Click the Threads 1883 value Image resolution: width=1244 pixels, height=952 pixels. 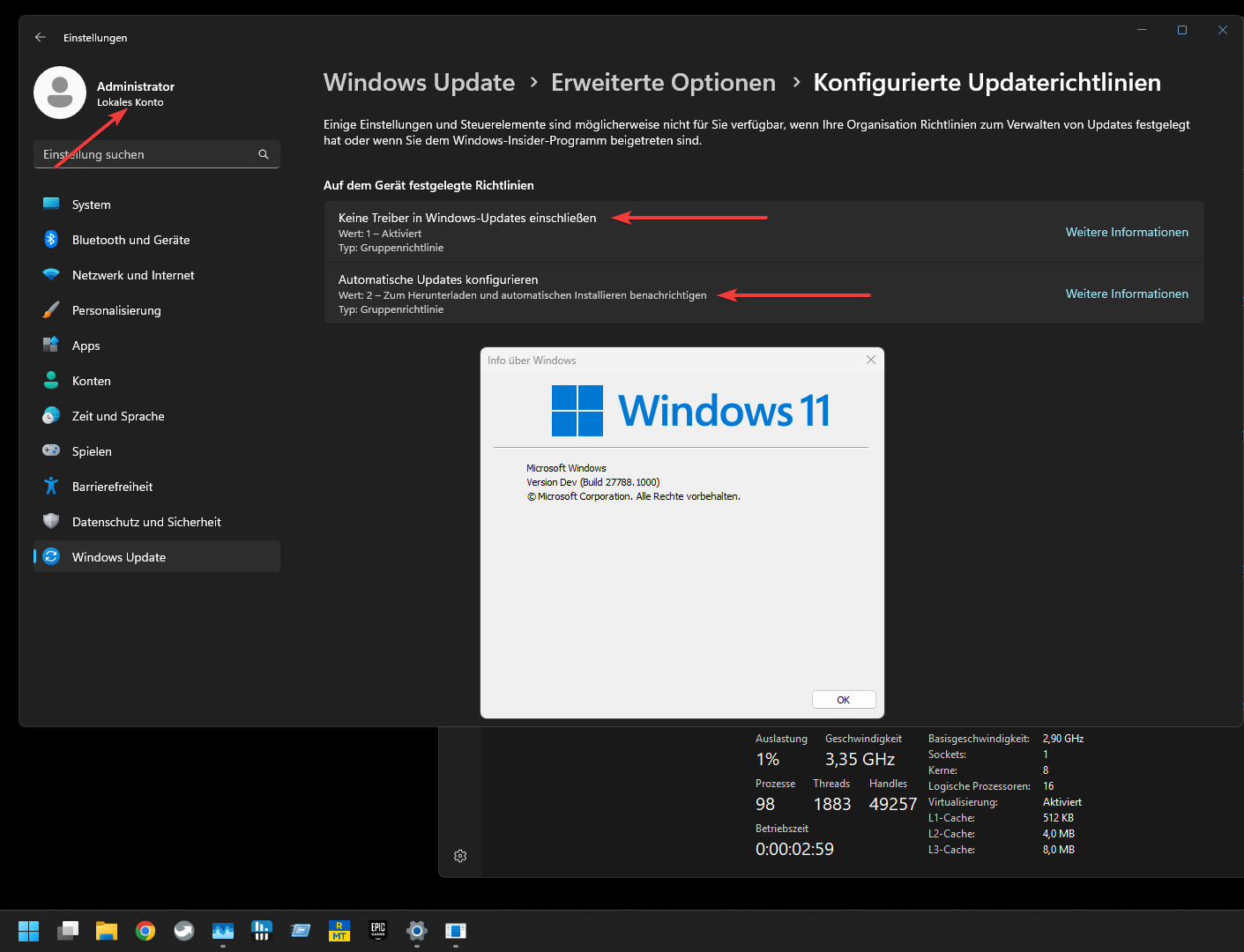832,804
